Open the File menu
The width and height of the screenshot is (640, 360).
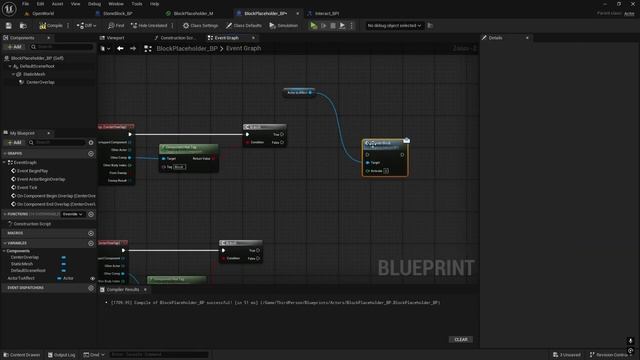pyautogui.click(x=25, y=4)
